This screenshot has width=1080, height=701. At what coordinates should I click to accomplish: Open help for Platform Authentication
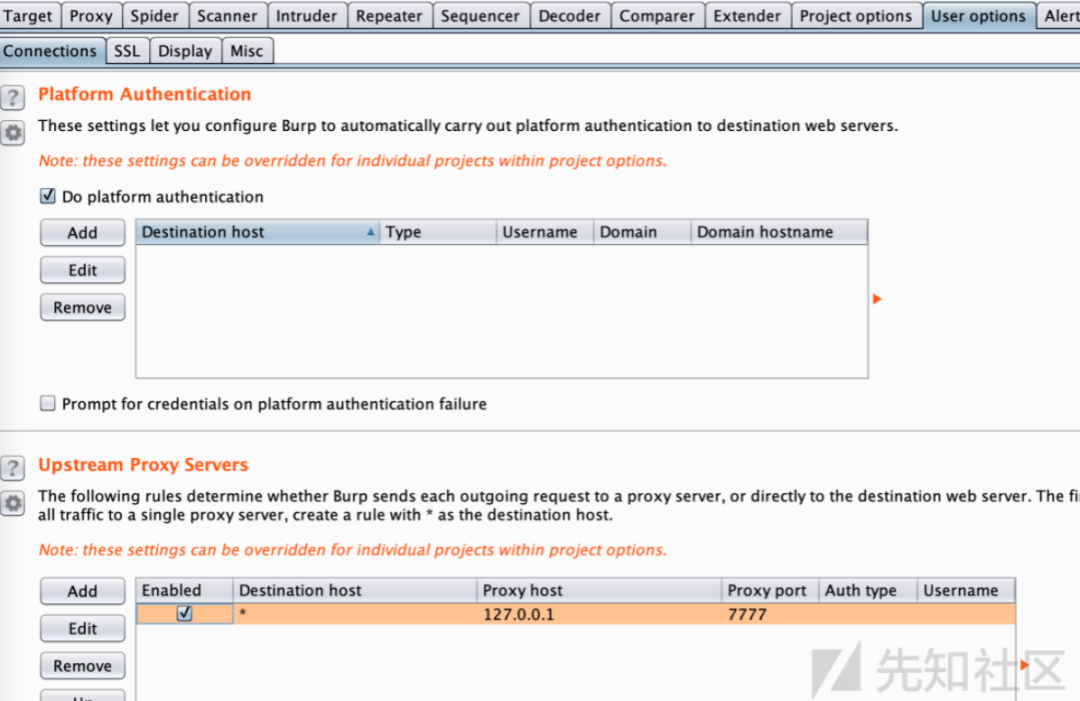point(12,98)
